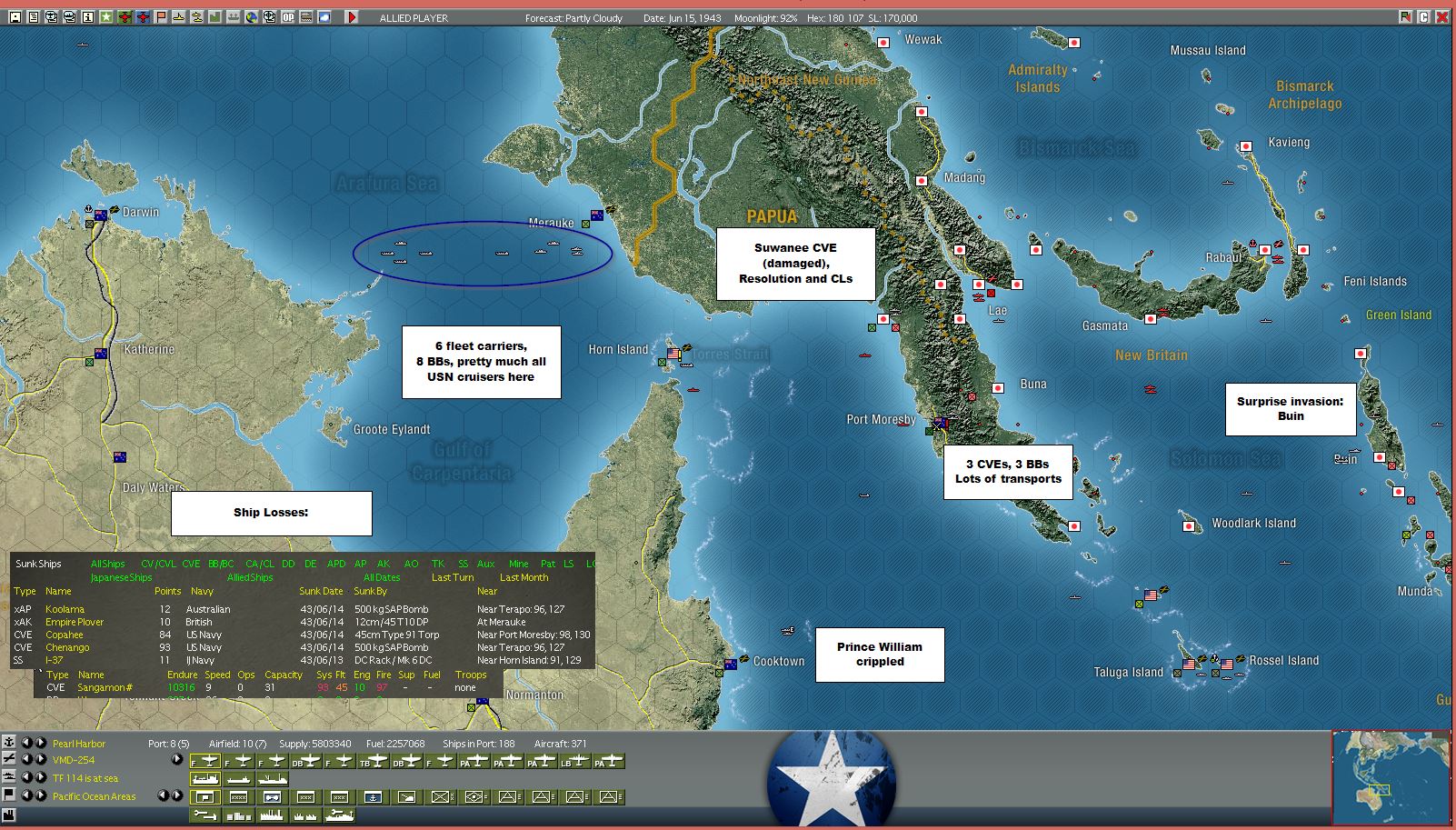Open sunk ship Koolama details
Screen dimensions: 1456x830
tap(65, 609)
